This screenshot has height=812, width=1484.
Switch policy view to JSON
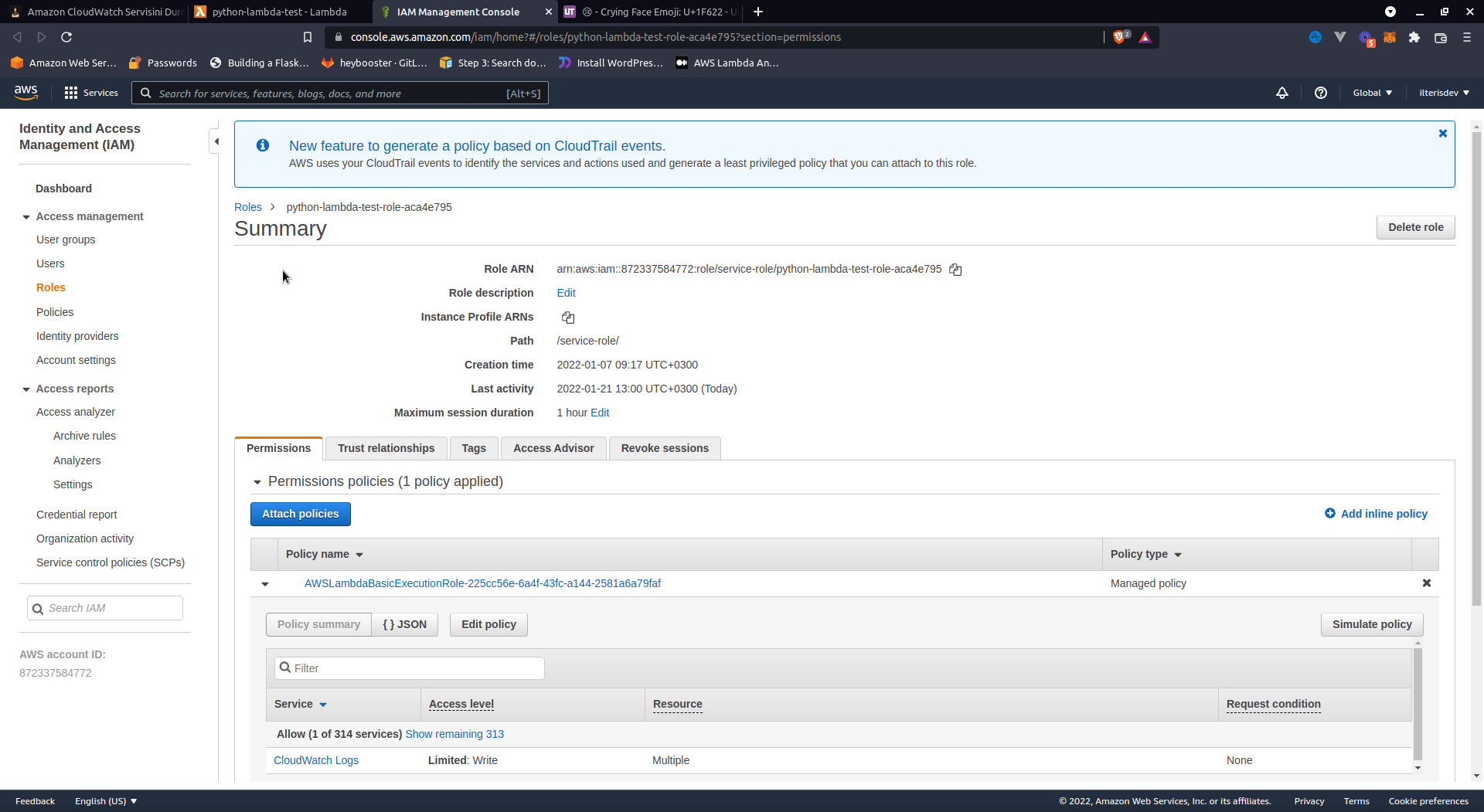tap(404, 624)
